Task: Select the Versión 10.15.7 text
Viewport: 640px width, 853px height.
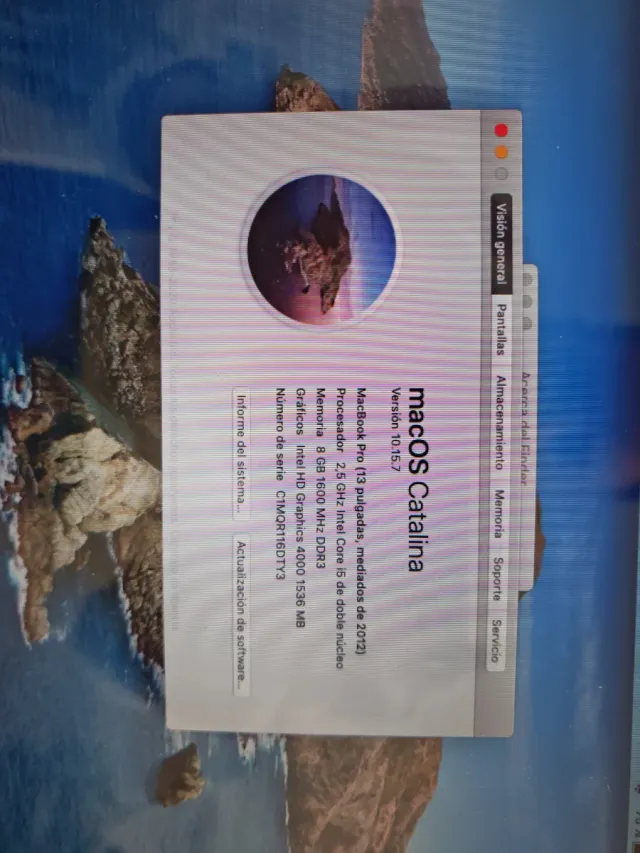Action: (x=397, y=429)
